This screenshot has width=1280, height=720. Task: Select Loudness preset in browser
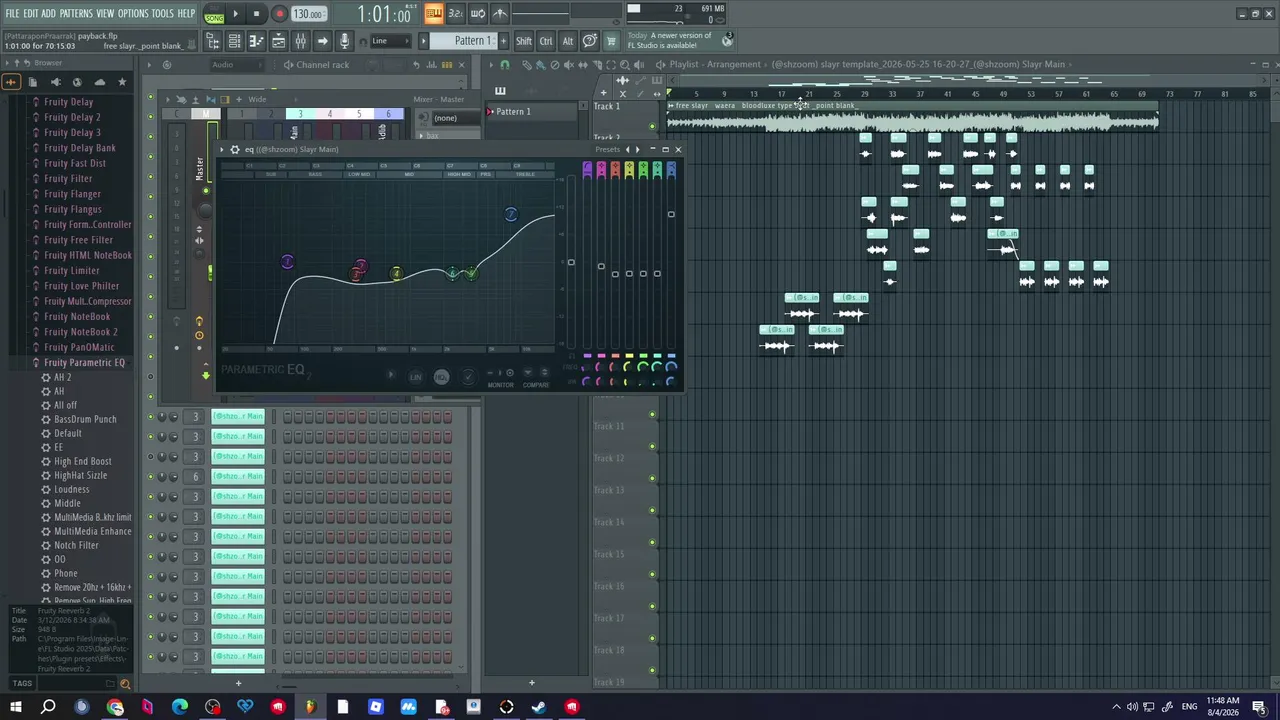(x=72, y=489)
